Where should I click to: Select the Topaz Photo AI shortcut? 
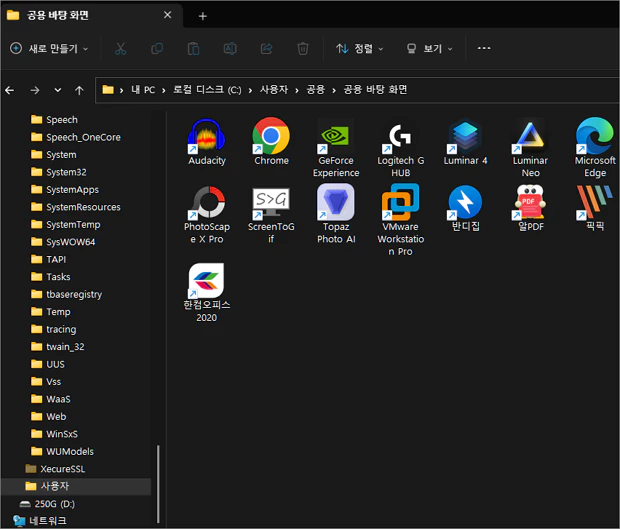pyautogui.click(x=336, y=215)
